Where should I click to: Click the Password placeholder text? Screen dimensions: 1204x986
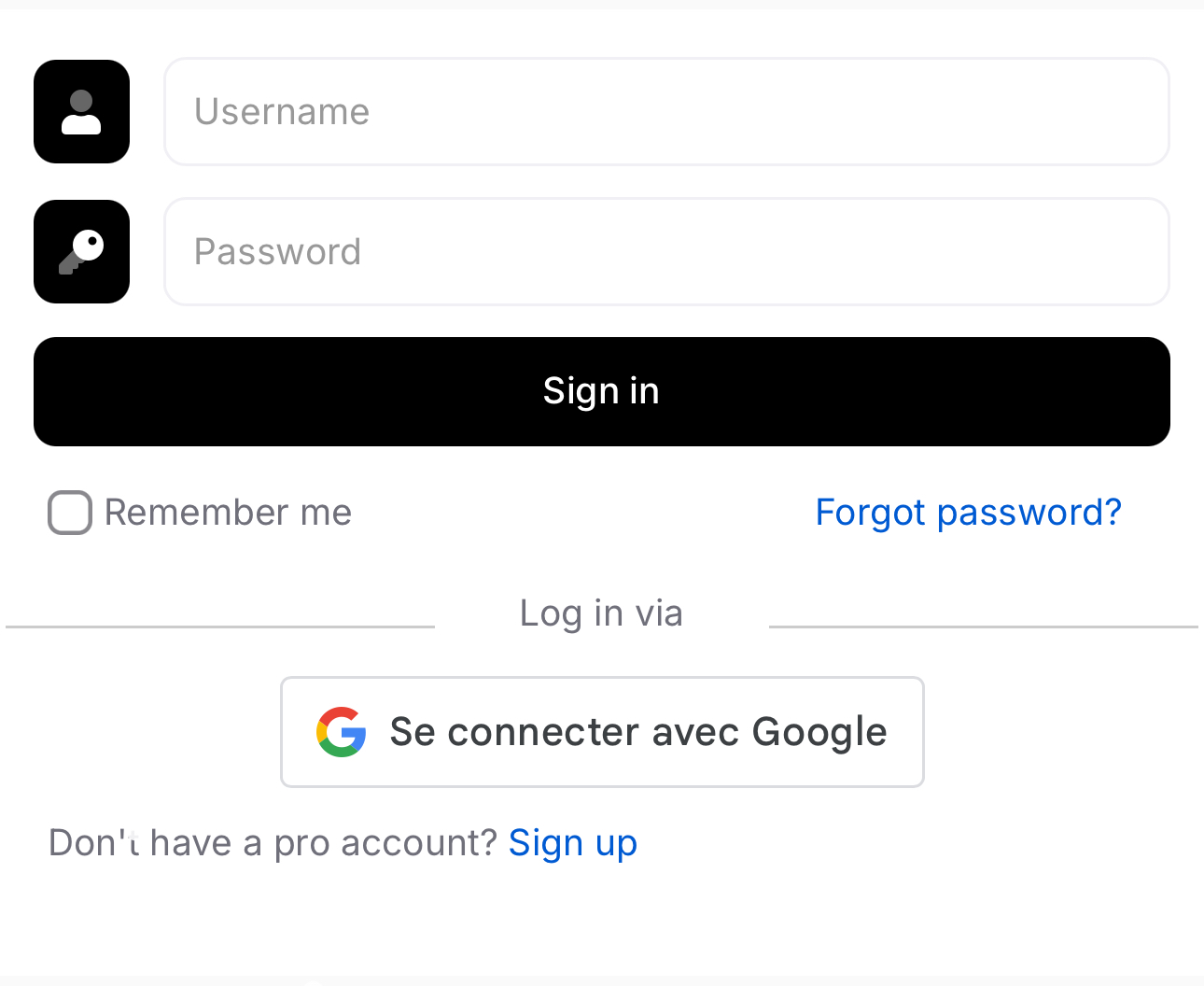pyautogui.click(x=277, y=252)
